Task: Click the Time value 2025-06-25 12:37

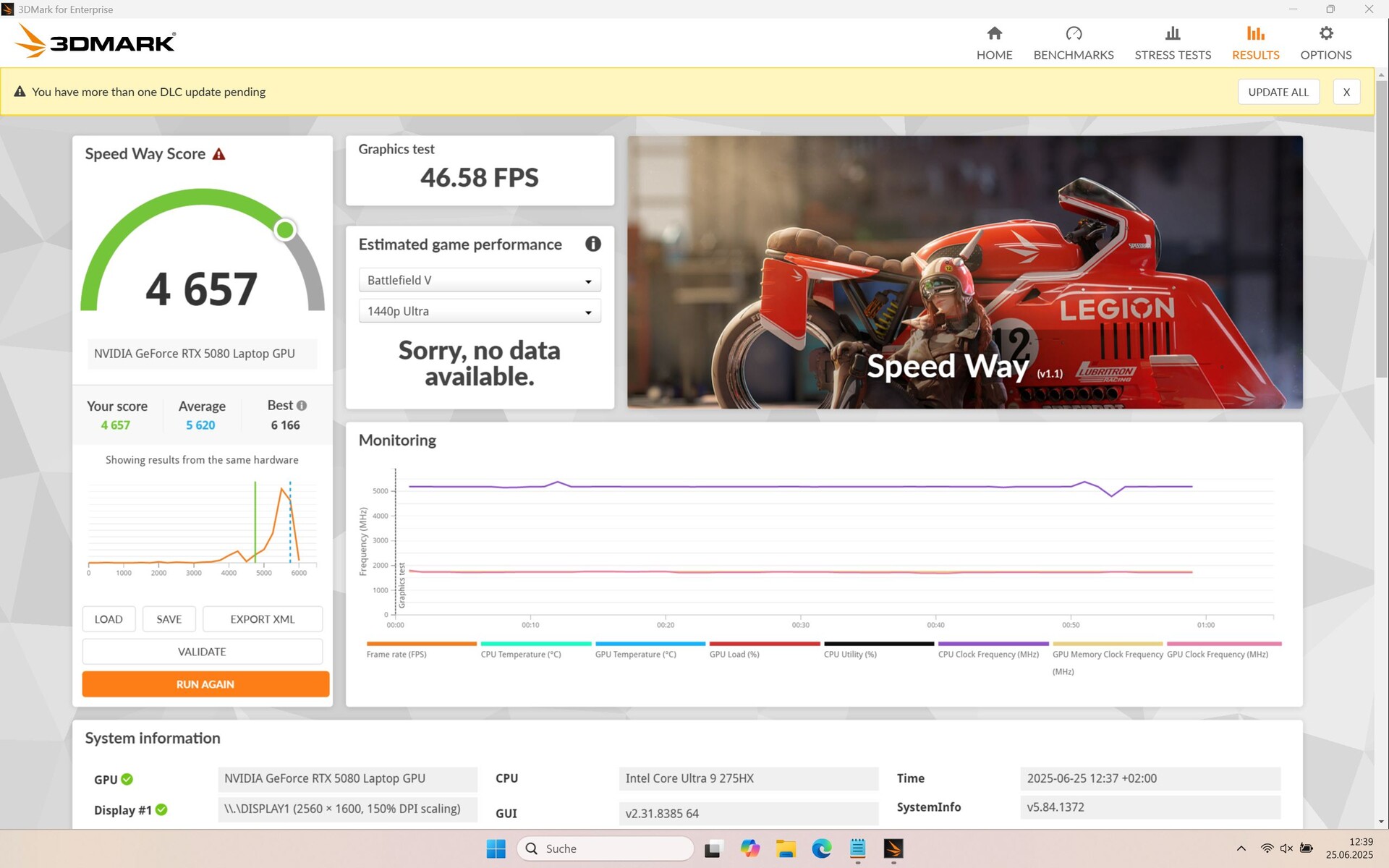Action: (1150, 778)
